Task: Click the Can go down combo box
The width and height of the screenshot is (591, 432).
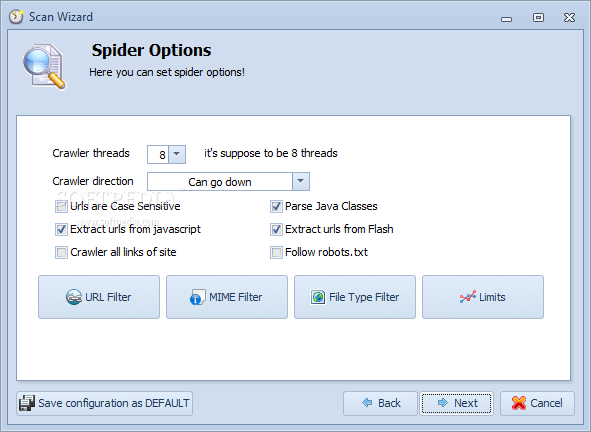Action: coord(228,182)
